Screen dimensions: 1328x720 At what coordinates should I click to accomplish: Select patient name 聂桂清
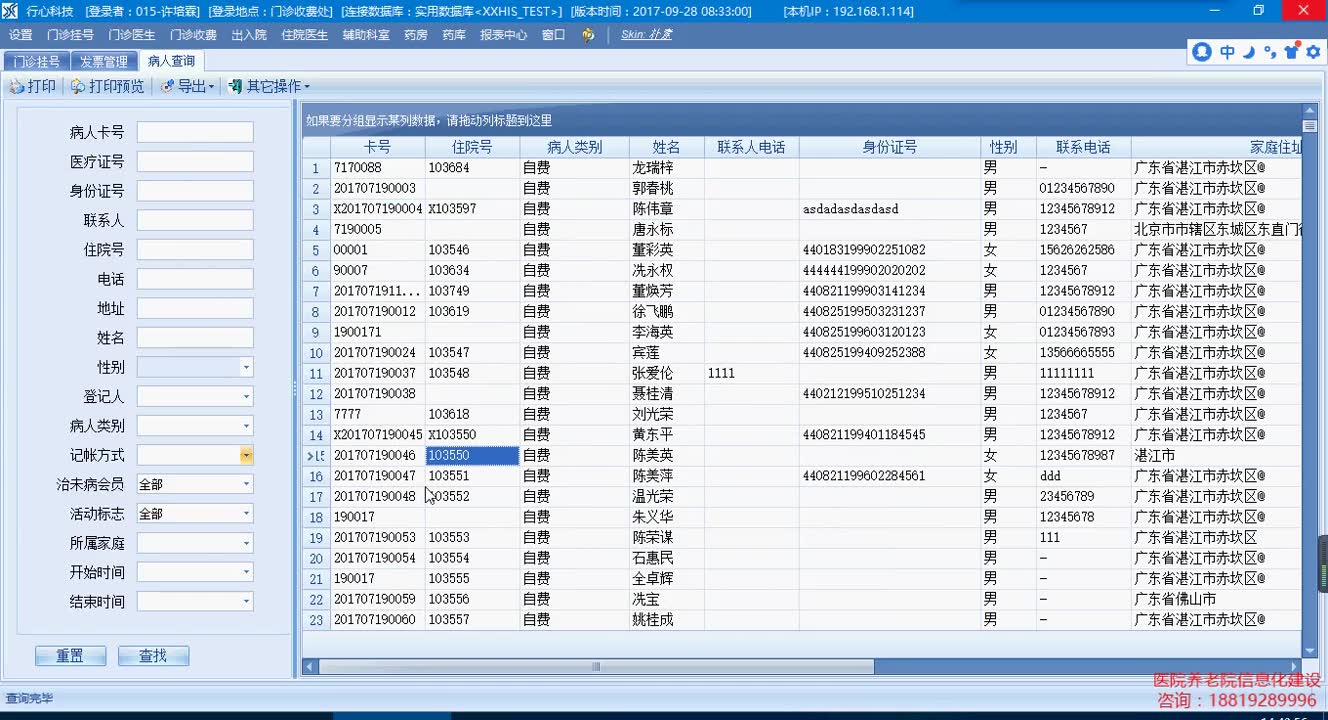pyautogui.click(x=653, y=393)
